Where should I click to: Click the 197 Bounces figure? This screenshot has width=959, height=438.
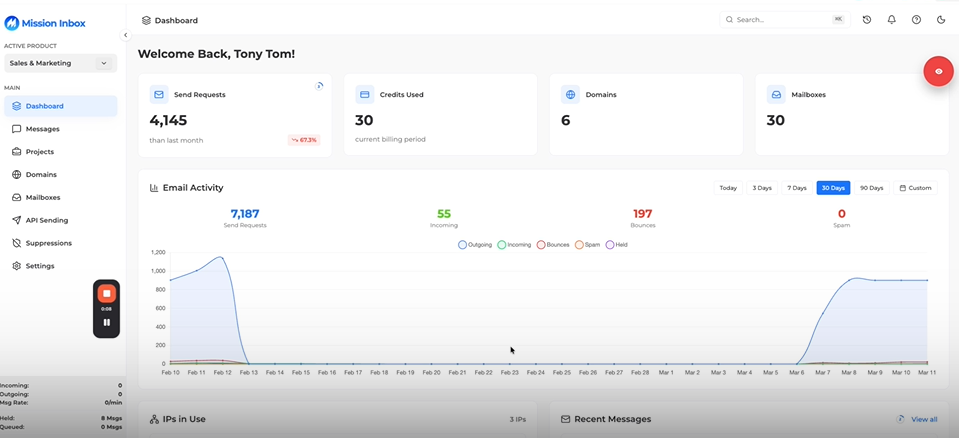click(643, 214)
